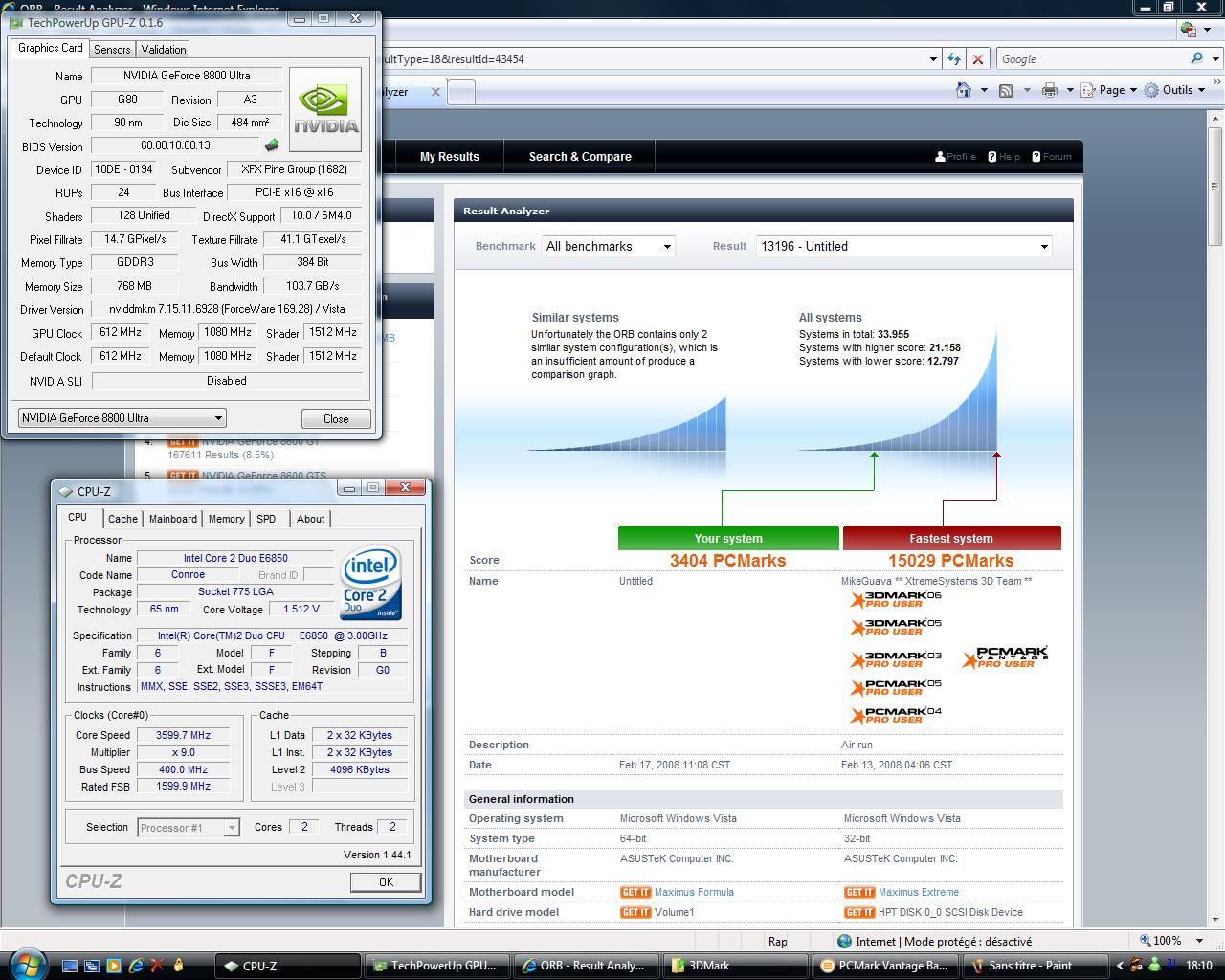Click GET IT badge beside Maximus Extreme
1225x980 pixels.
pos(859,892)
